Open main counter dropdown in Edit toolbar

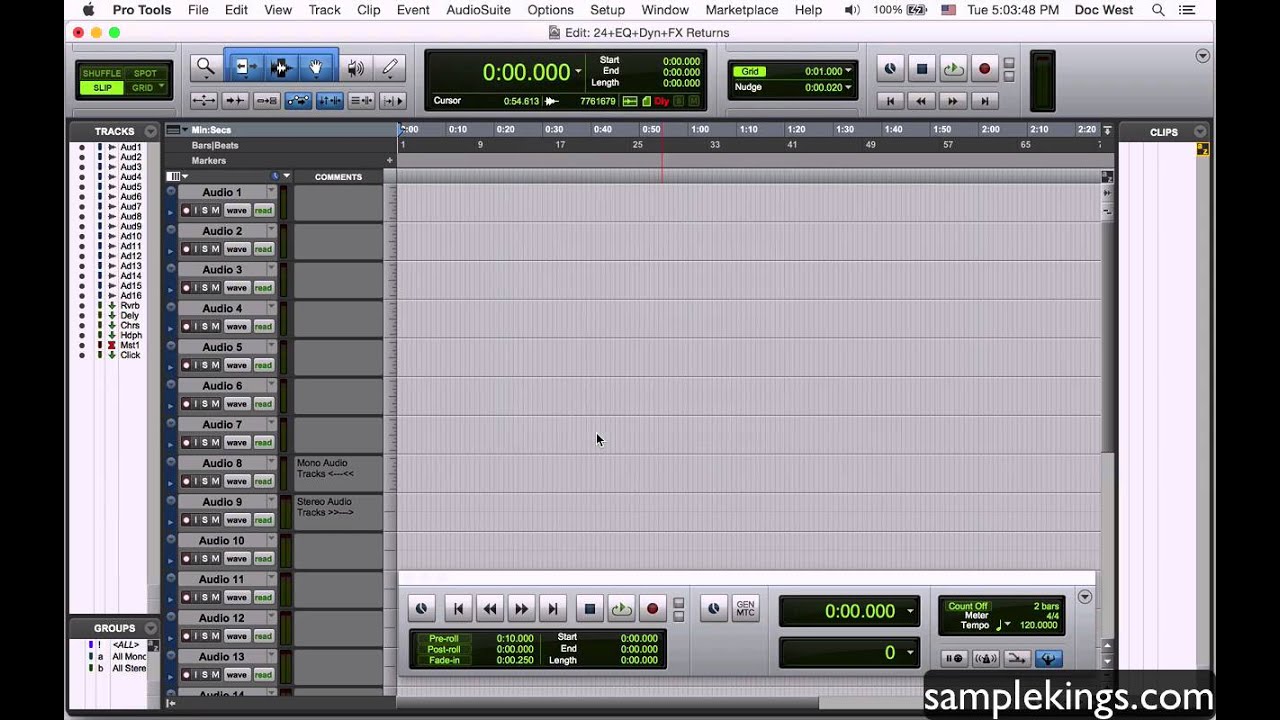click(x=578, y=71)
